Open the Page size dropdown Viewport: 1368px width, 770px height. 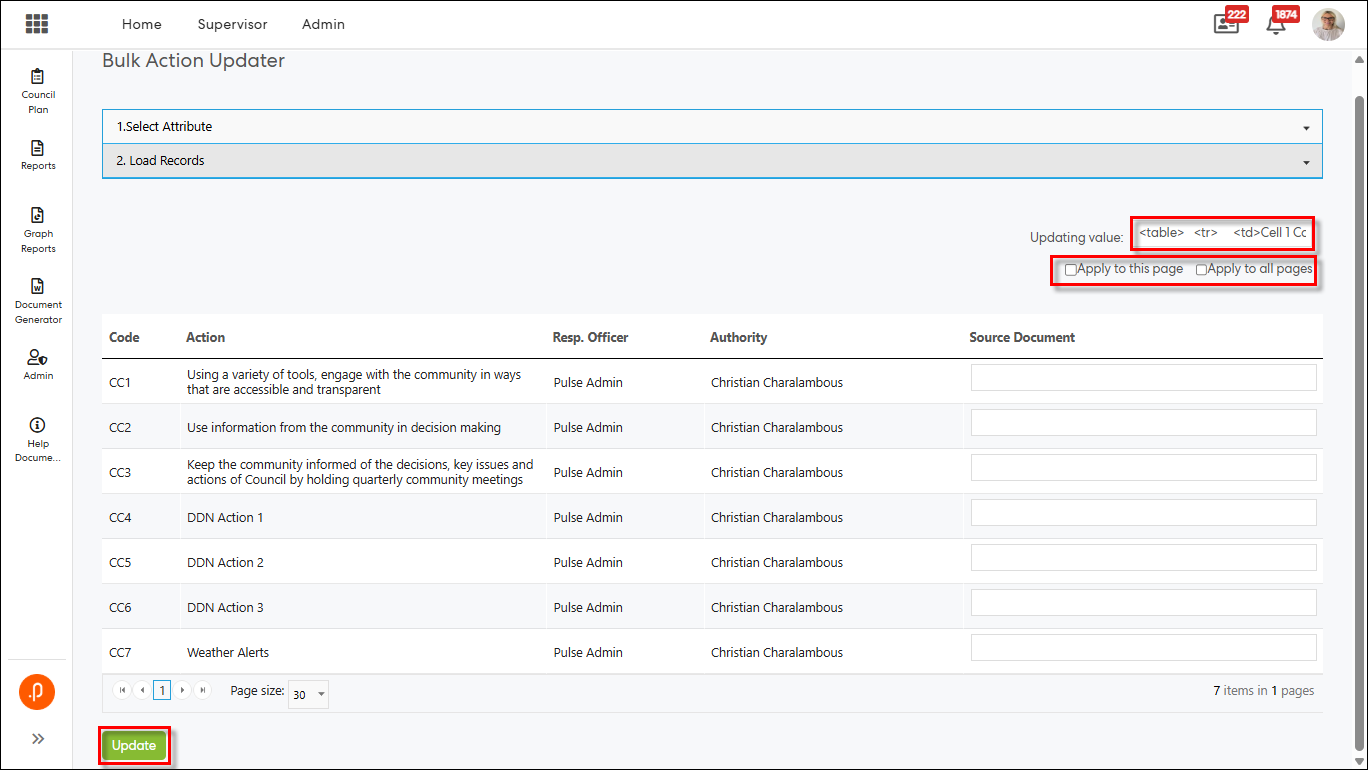click(308, 694)
